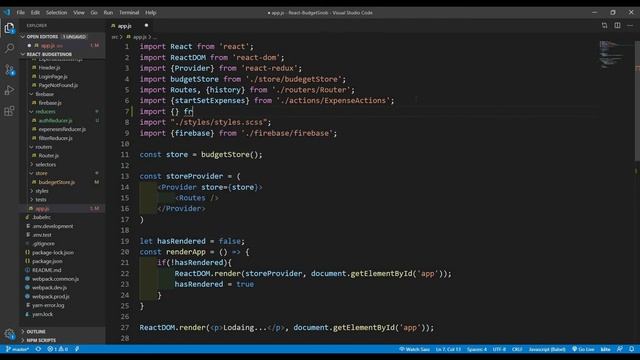
Task: Change CRLF end-of-line sequence
Action: tap(517, 349)
